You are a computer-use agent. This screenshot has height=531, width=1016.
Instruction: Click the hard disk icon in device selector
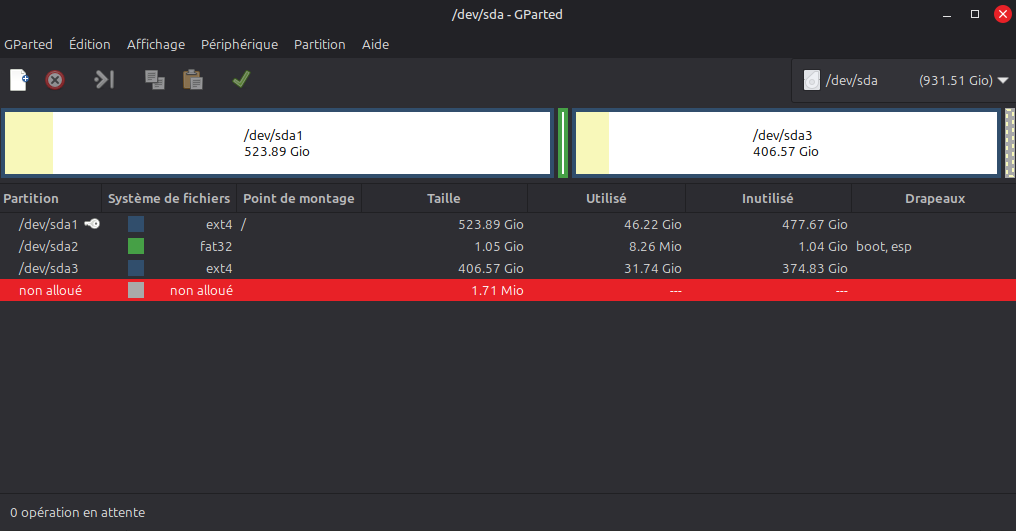[x=812, y=80]
